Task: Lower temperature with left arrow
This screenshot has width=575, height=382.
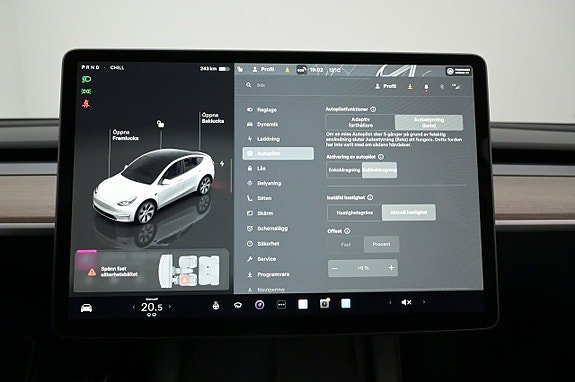Action: [x=133, y=307]
